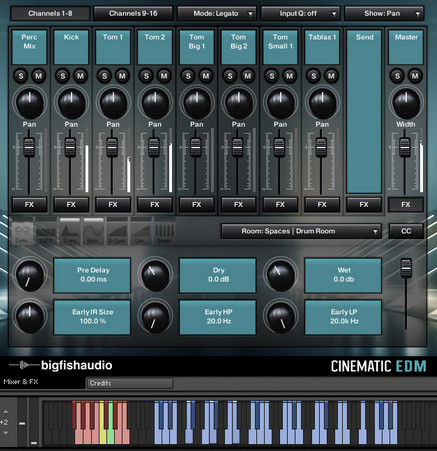Open the Mode: Legato dropdown
Image resolution: width=437 pixels, height=451 pixels.
tap(217, 14)
